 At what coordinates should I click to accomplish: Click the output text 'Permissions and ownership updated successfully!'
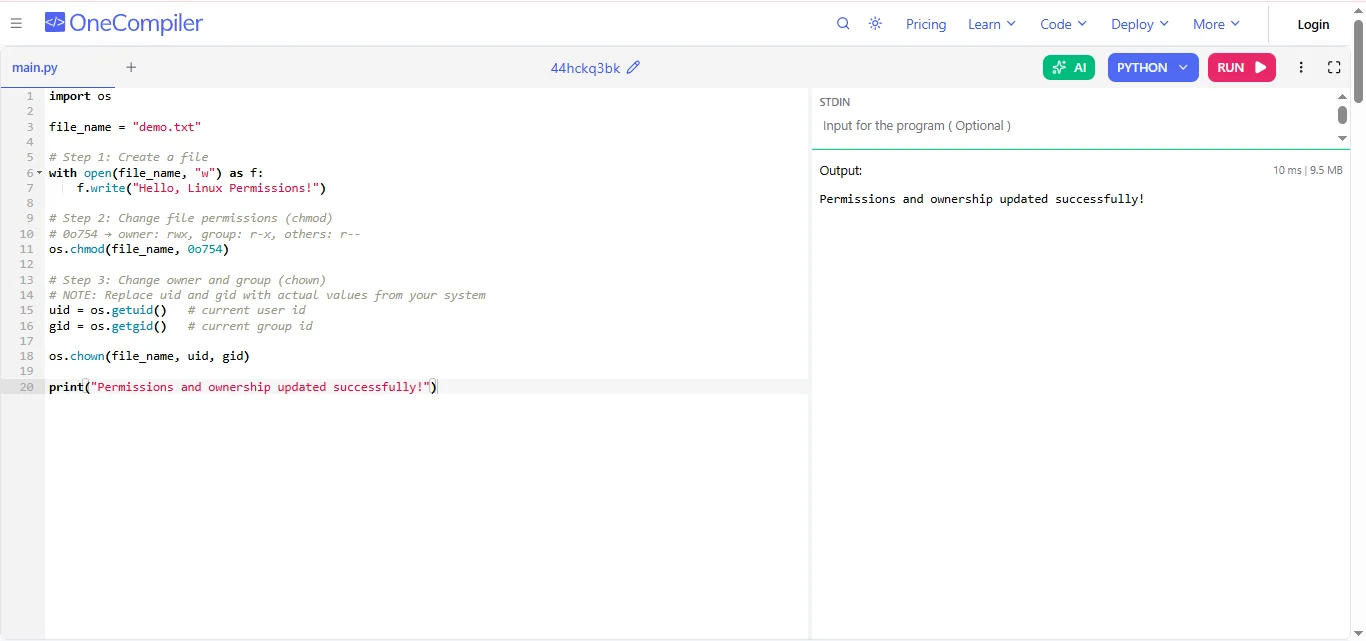point(982,199)
